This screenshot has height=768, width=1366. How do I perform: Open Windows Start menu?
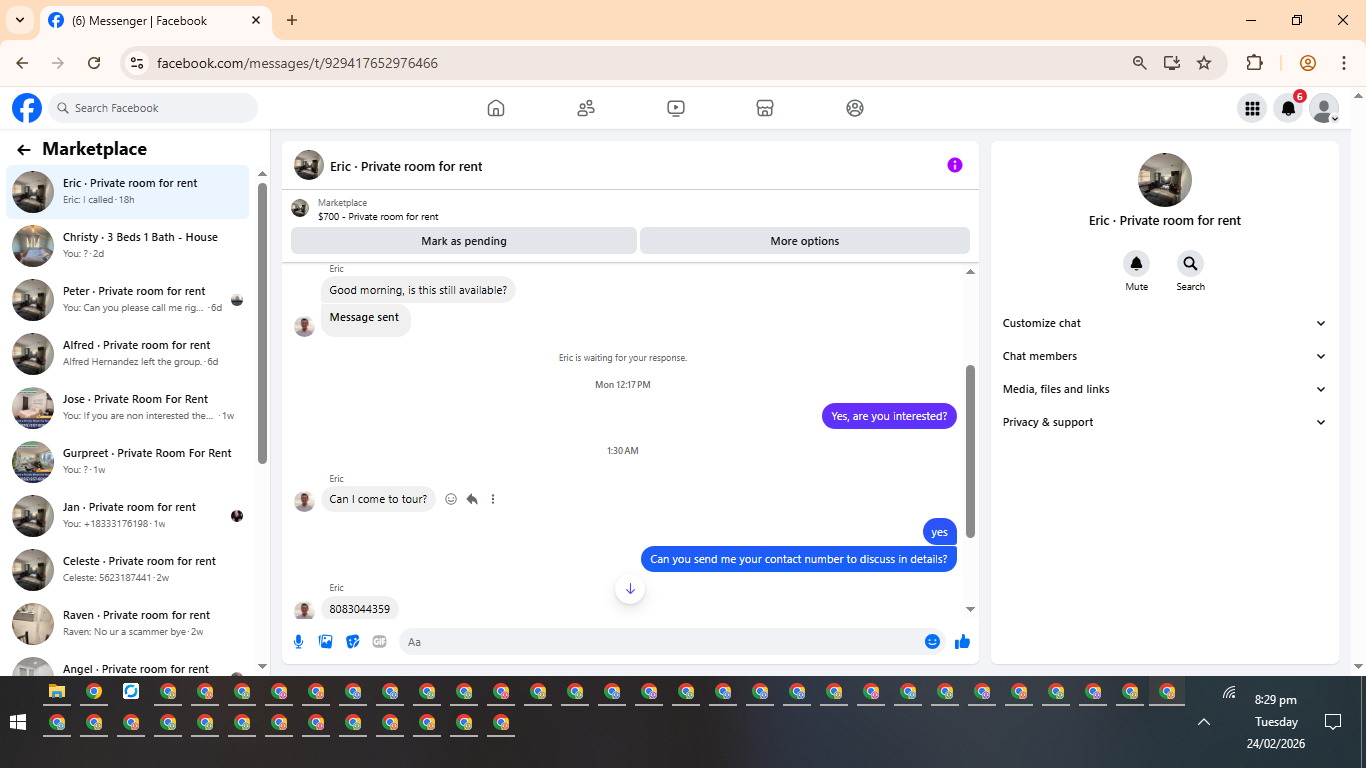17,721
